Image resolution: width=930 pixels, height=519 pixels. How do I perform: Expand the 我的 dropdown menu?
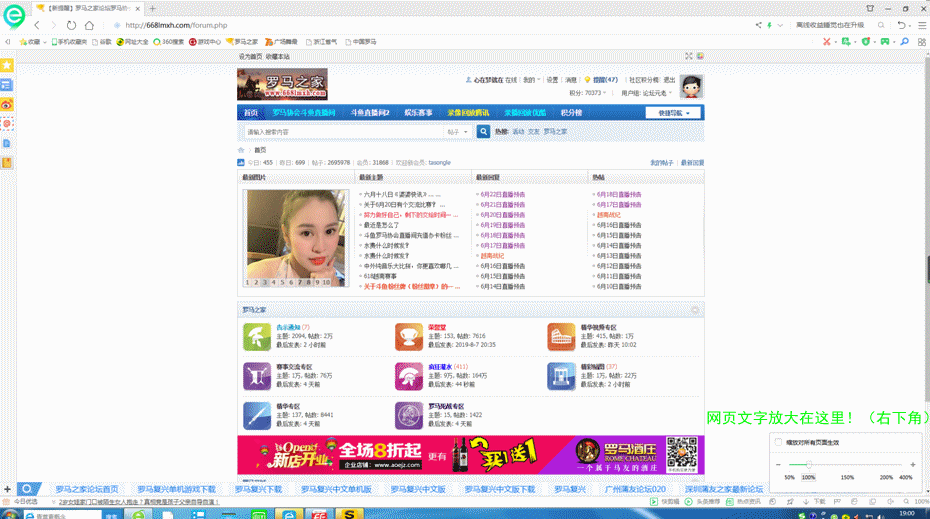coord(531,80)
